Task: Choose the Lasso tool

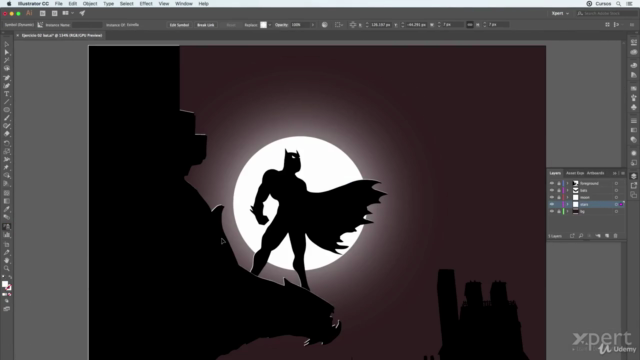Action: click(x=7, y=69)
